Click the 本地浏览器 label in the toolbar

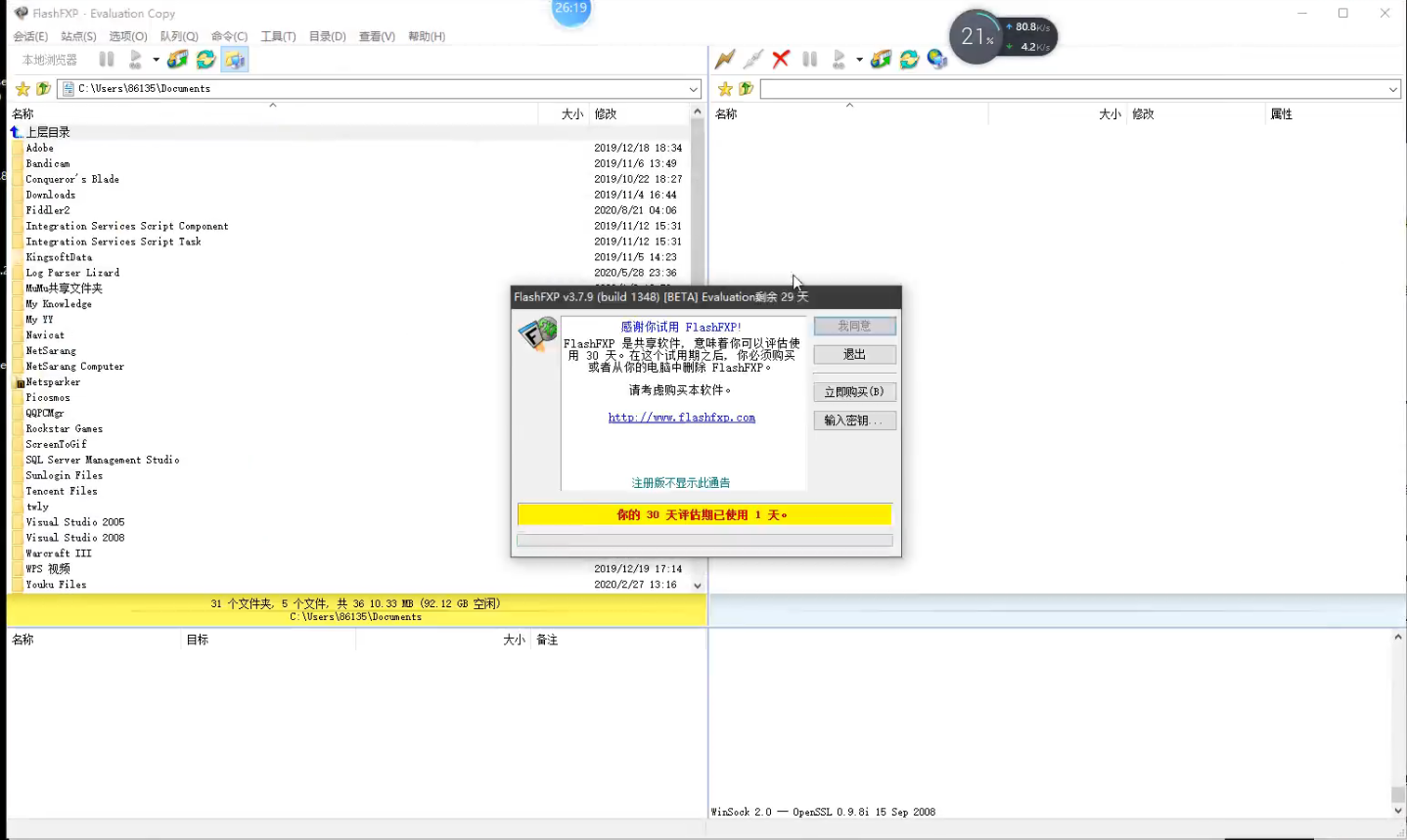[50, 60]
